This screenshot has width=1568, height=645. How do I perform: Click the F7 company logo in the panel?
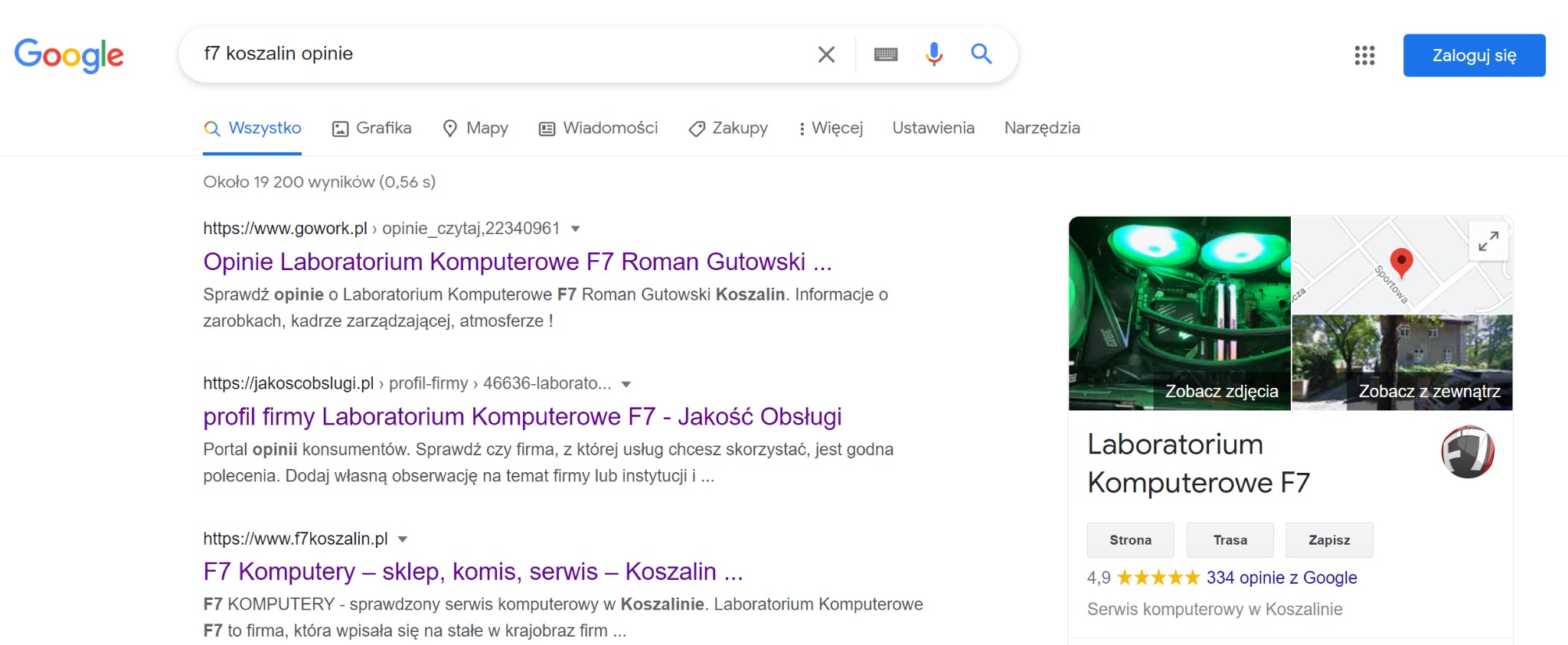point(1467,453)
